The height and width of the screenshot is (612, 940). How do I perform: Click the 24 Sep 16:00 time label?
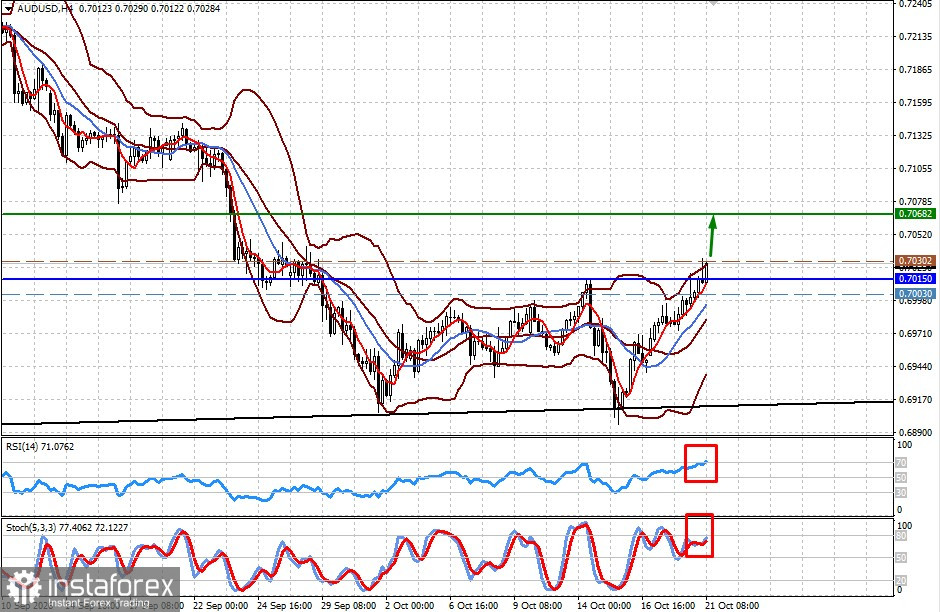285,605
